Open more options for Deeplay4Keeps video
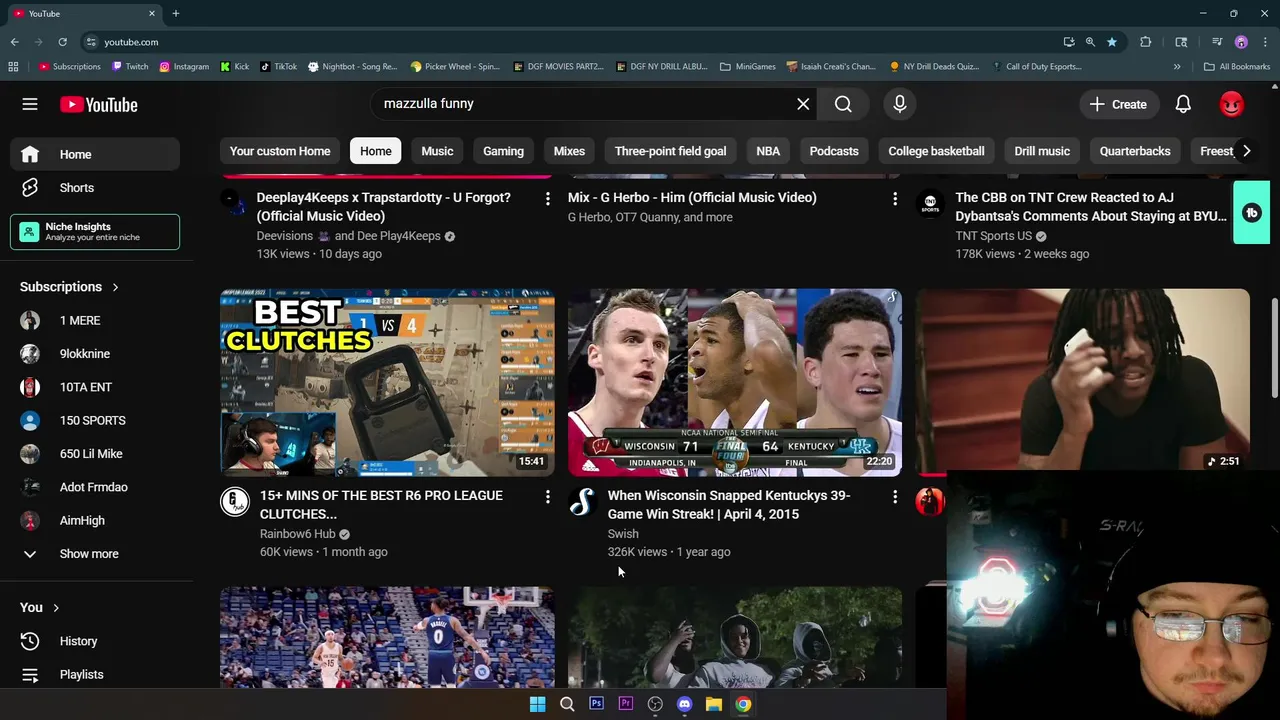Viewport: 1280px width, 720px height. pyautogui.click(x=547, y=199)
